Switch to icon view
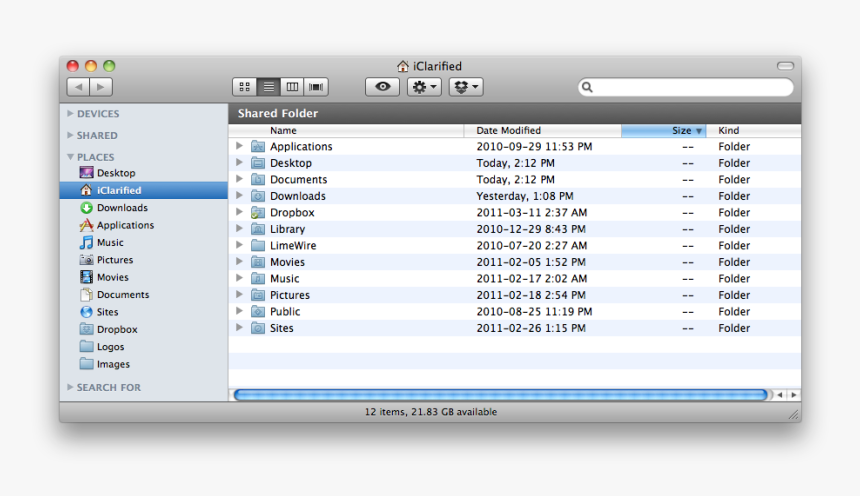The height and width of the screenshot is (496, 860). 245,87
